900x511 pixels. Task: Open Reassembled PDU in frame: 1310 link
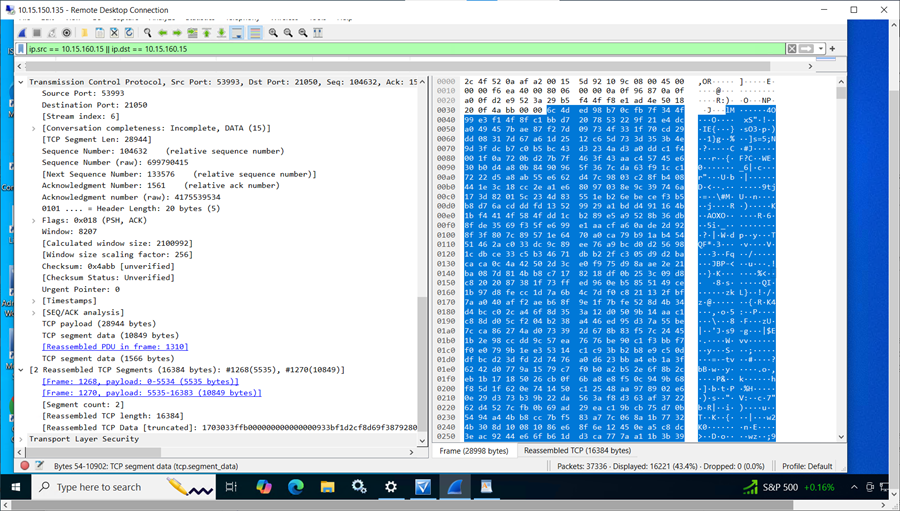tap(115, 347)
